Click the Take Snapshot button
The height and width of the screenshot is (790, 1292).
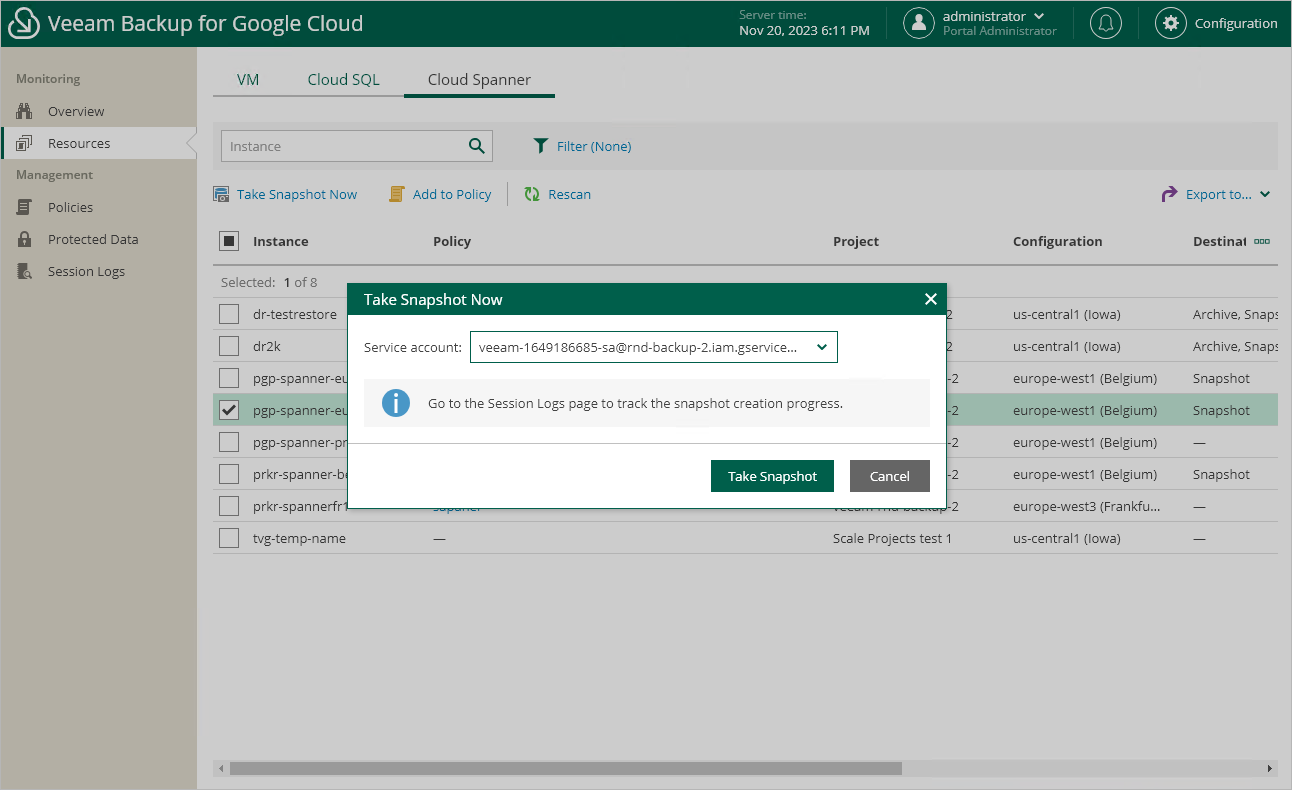772,476
